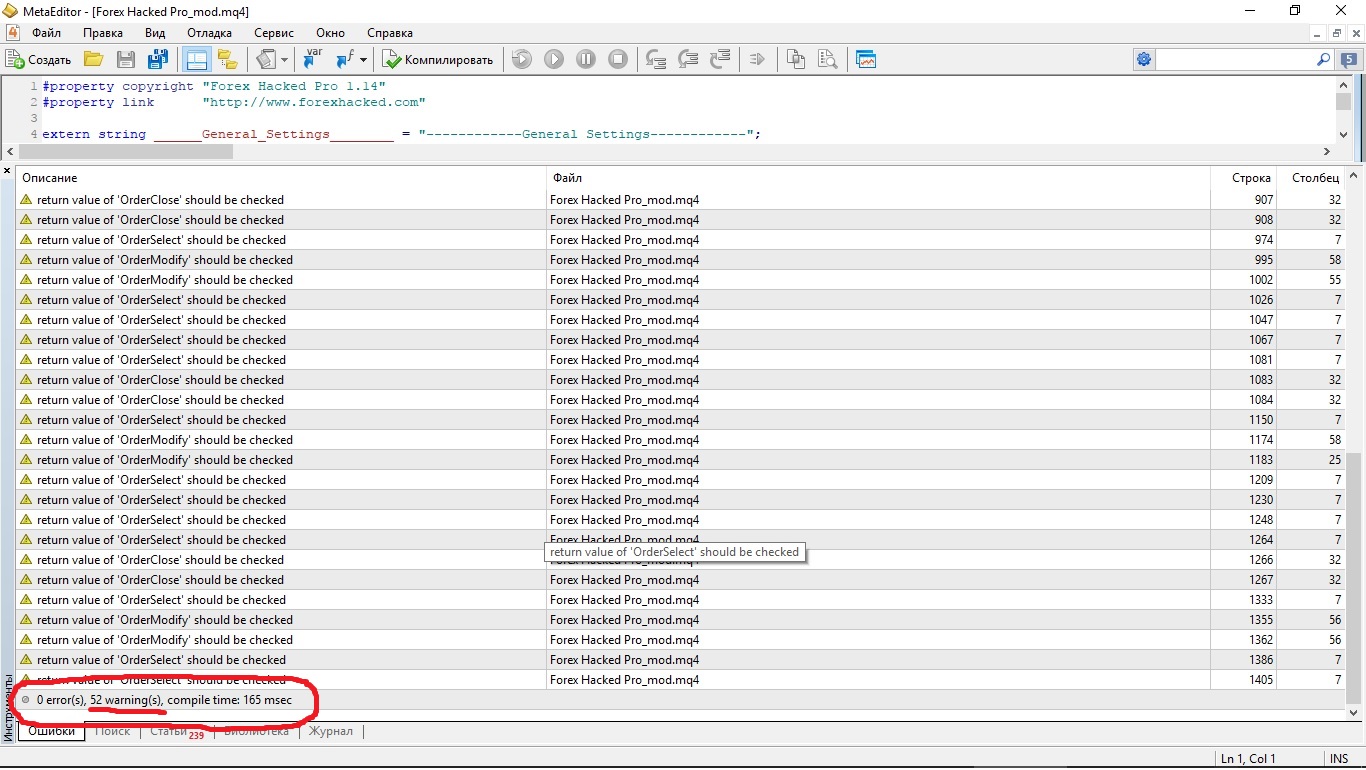Compile the code with Компилировать
Viewport: 1366px width, 770px height.
point(438,60)
